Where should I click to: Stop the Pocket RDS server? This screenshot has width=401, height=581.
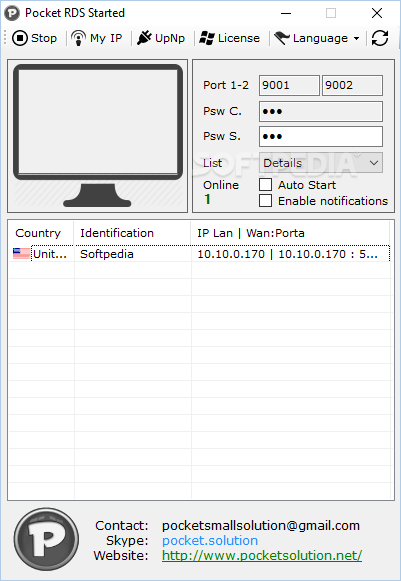[34, 38]
